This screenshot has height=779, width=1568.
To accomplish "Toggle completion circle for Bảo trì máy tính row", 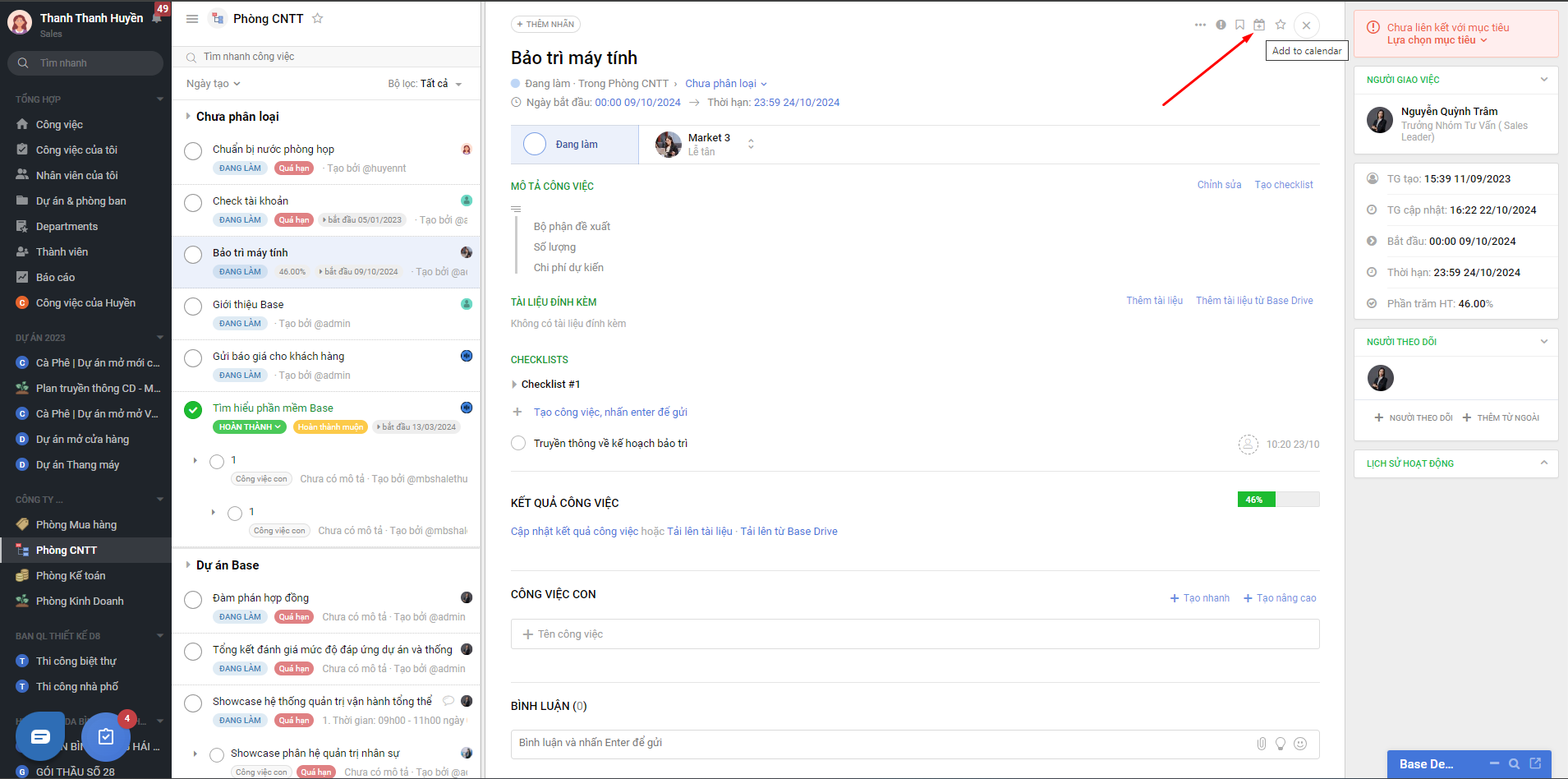I will [193, 255].
